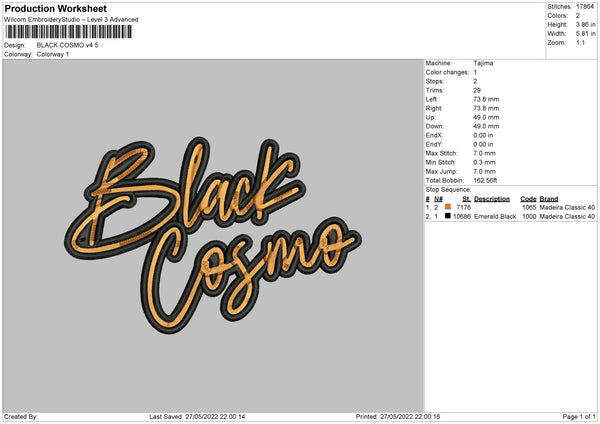Click stitch count 7176 in row one

[x=463, y=207]
